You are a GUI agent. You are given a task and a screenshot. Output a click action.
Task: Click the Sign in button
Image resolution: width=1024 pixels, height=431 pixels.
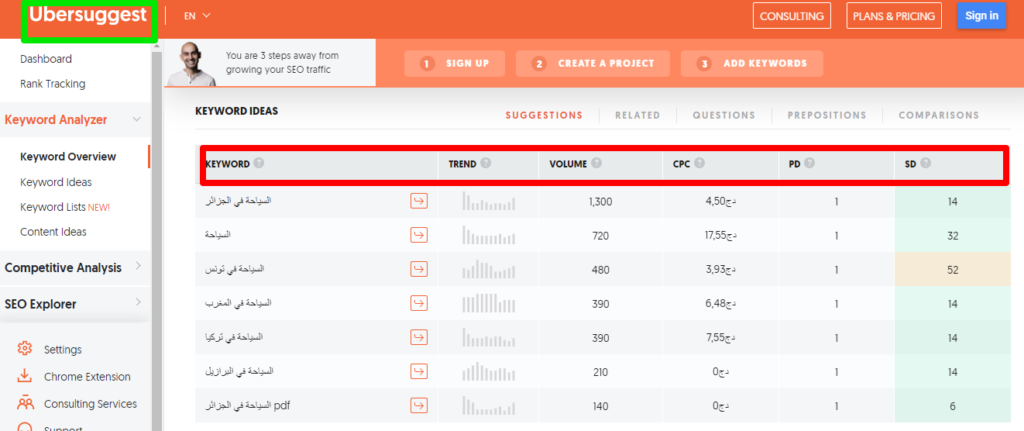980,16
